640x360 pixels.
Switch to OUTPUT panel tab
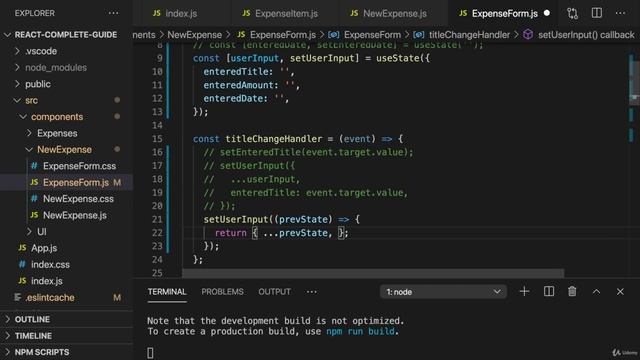(275, 292)
